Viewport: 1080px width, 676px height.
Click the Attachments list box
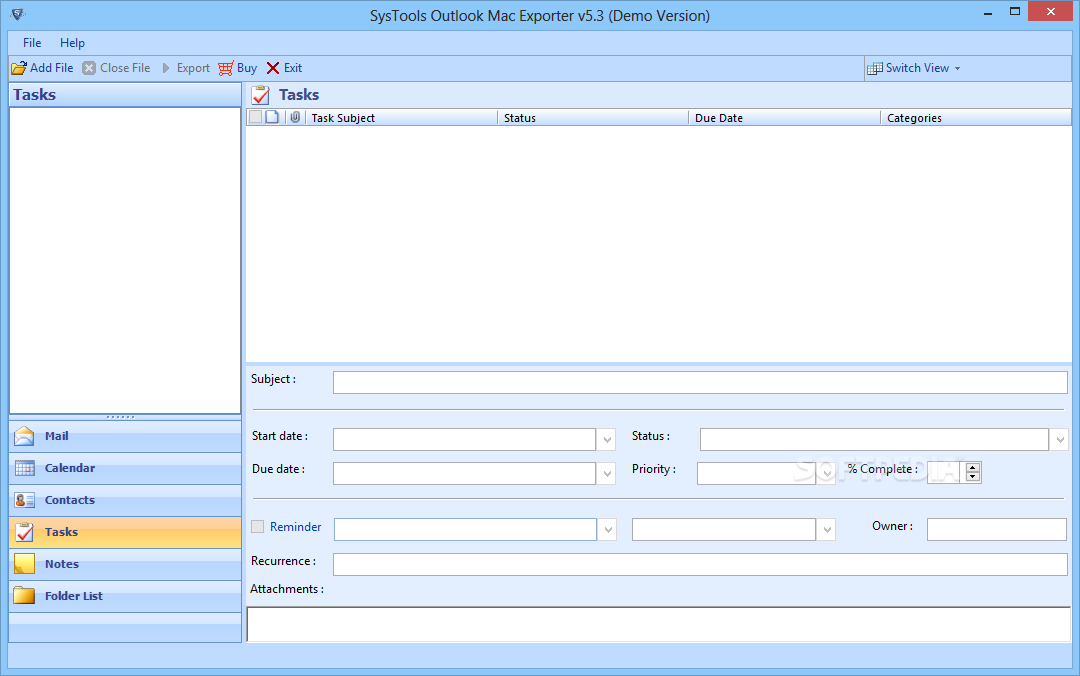[658, 624]
